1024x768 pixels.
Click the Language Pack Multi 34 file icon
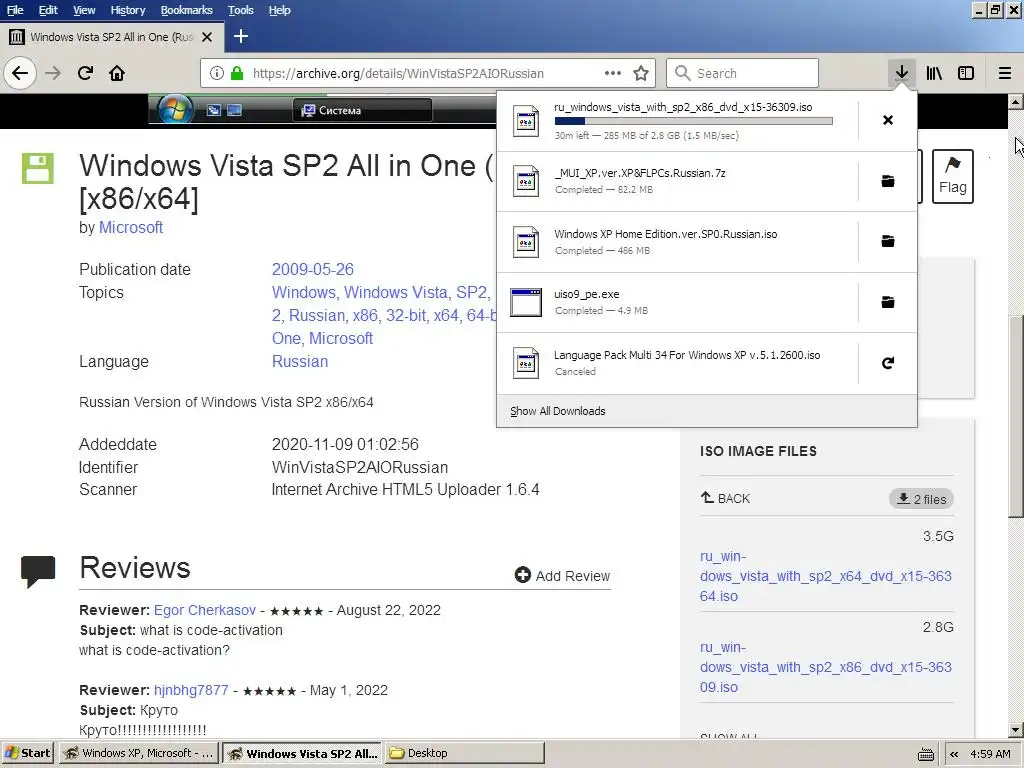(526, 363)
